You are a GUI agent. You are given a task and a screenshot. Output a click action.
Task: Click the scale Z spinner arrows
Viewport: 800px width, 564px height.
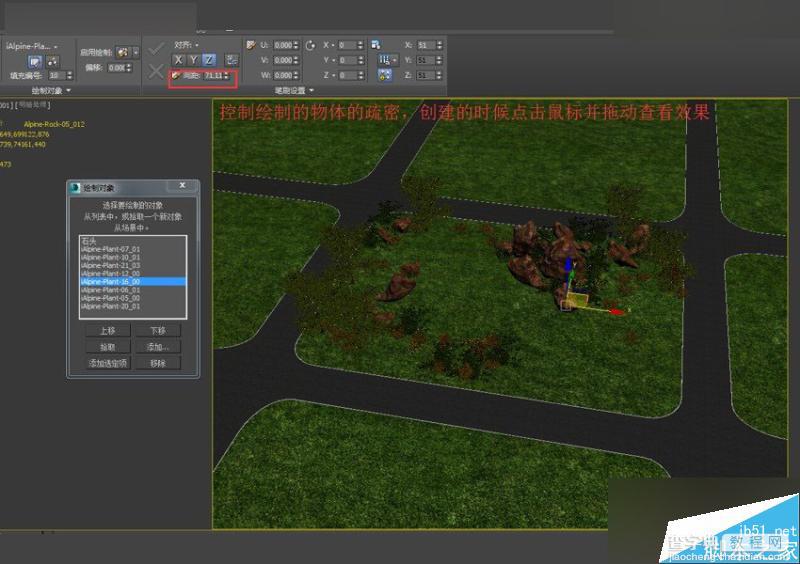point(439,75)
